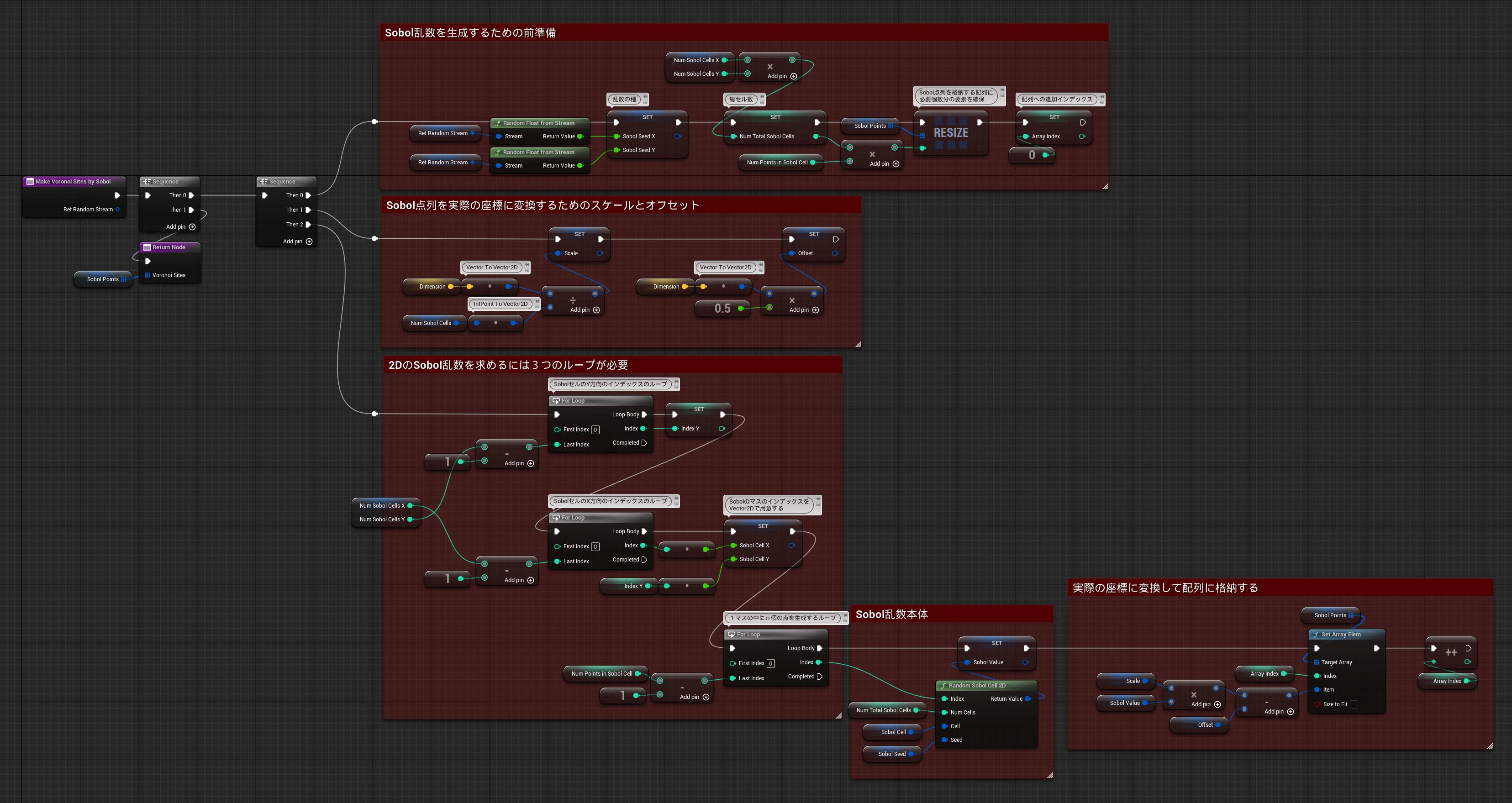Click Loop Body exec pin of n個の点 For Loop
This screenshot has width=1512, height=803.
[819, 648]
